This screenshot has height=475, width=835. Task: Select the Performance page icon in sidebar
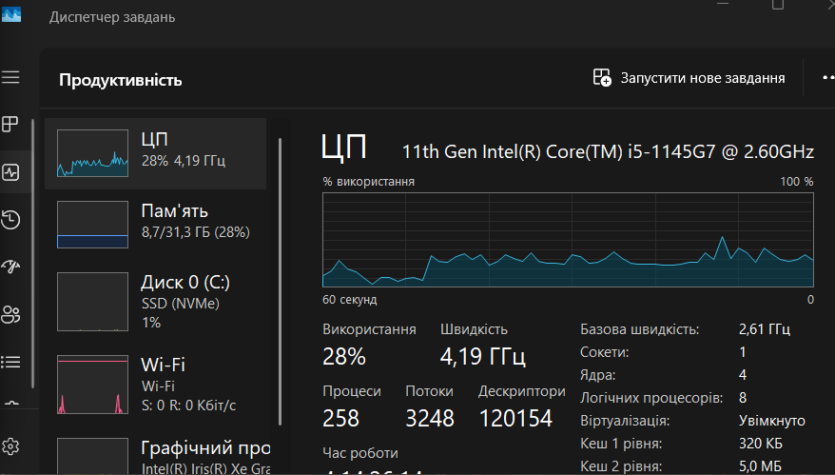pos(11,172)
